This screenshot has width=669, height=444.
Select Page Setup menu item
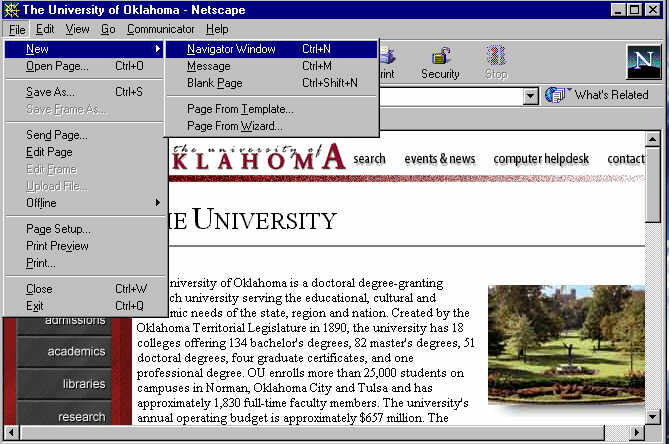(84, 229)
